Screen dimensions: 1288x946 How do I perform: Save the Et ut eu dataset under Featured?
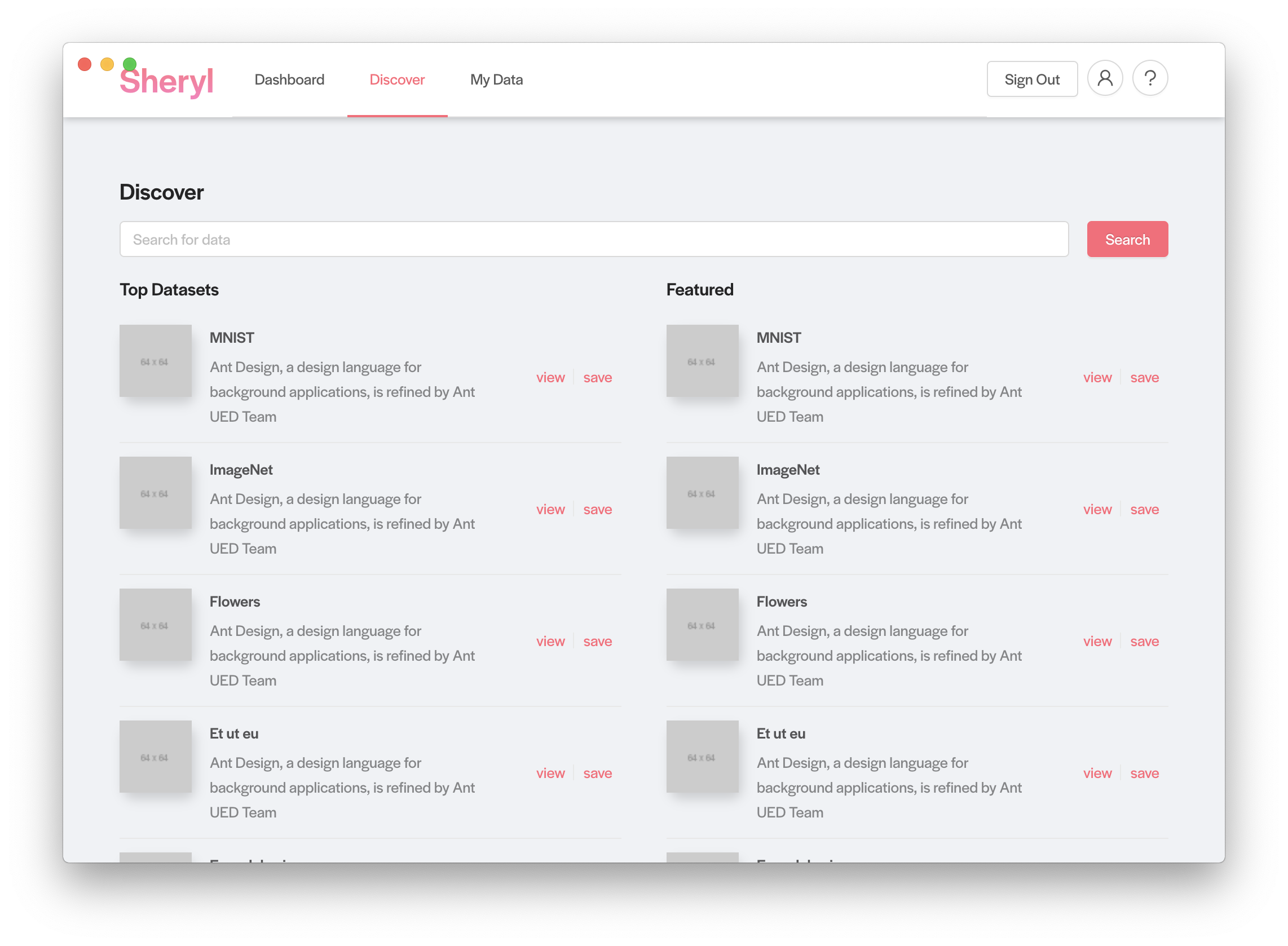(1144, 773)
